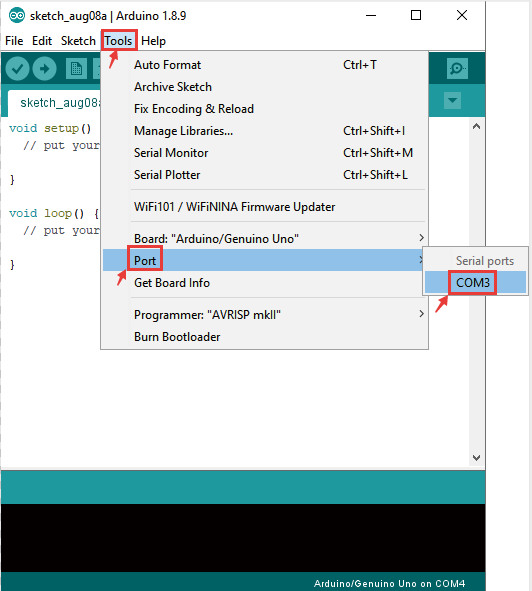Open the File menu

point(14,41)
